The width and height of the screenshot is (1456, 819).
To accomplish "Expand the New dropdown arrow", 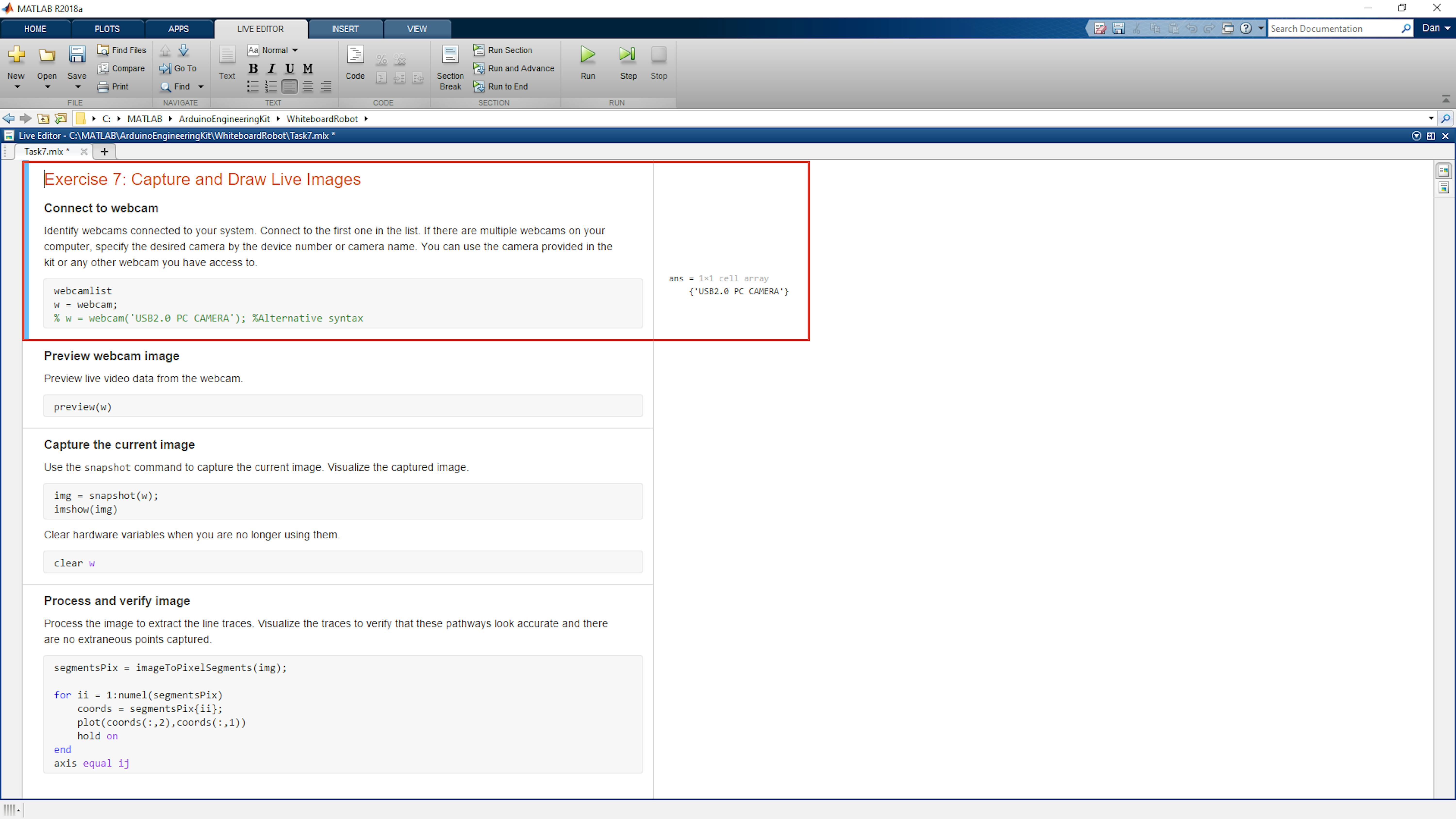I will [x=17, y=87].
